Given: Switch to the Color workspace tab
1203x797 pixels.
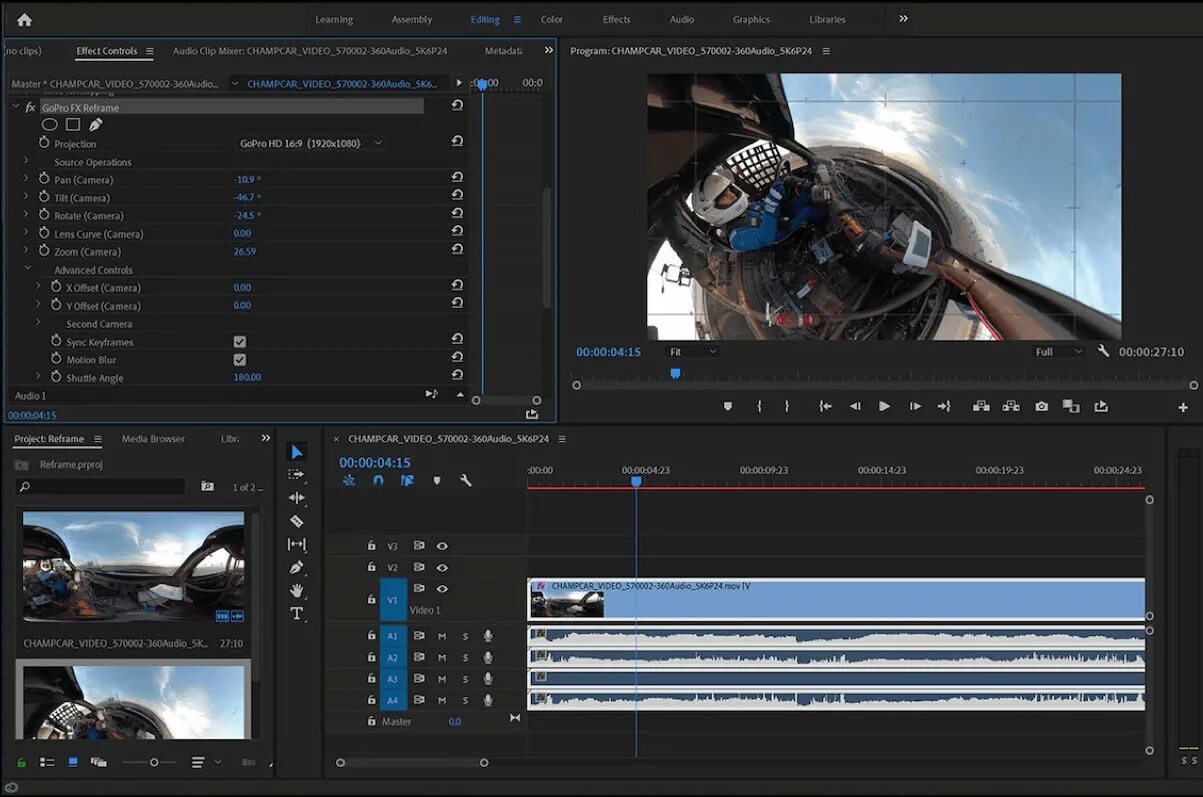Looking at the screenshot, I should coord(551,19).
